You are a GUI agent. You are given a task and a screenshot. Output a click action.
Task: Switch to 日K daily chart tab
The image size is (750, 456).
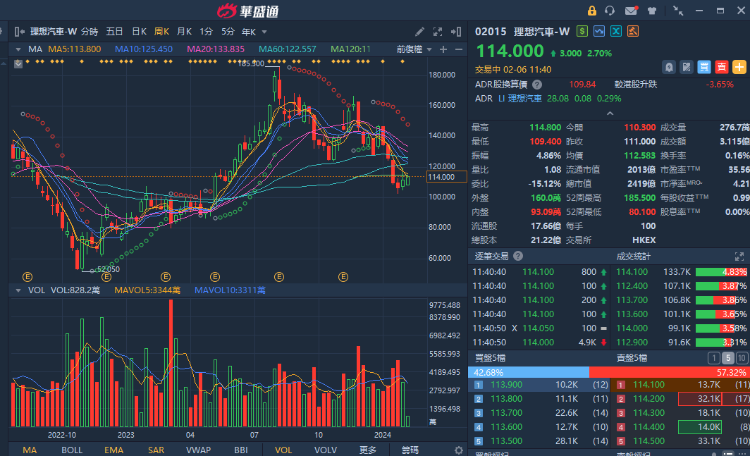click(x=139, y=32)
